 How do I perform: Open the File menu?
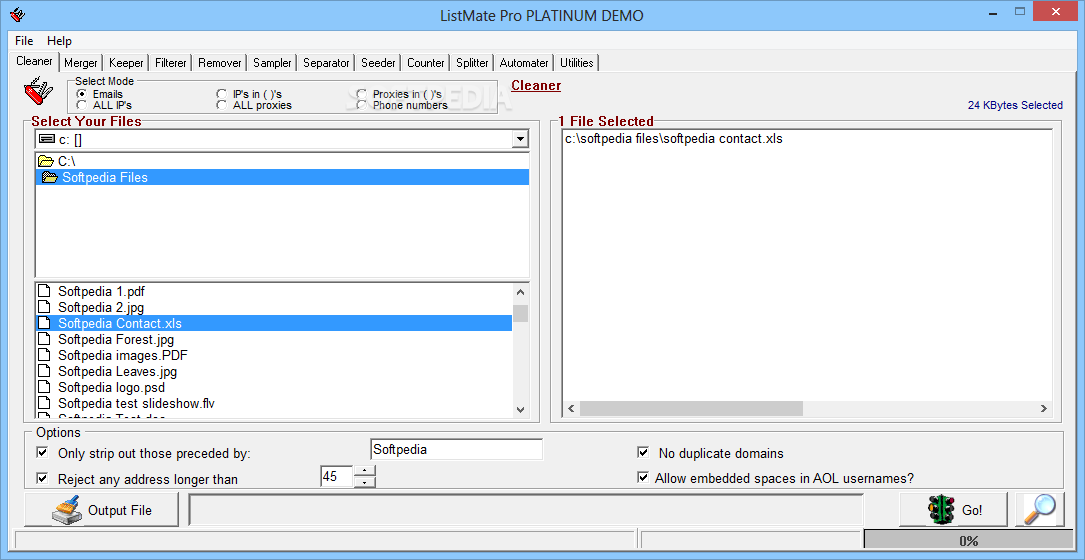24,41
